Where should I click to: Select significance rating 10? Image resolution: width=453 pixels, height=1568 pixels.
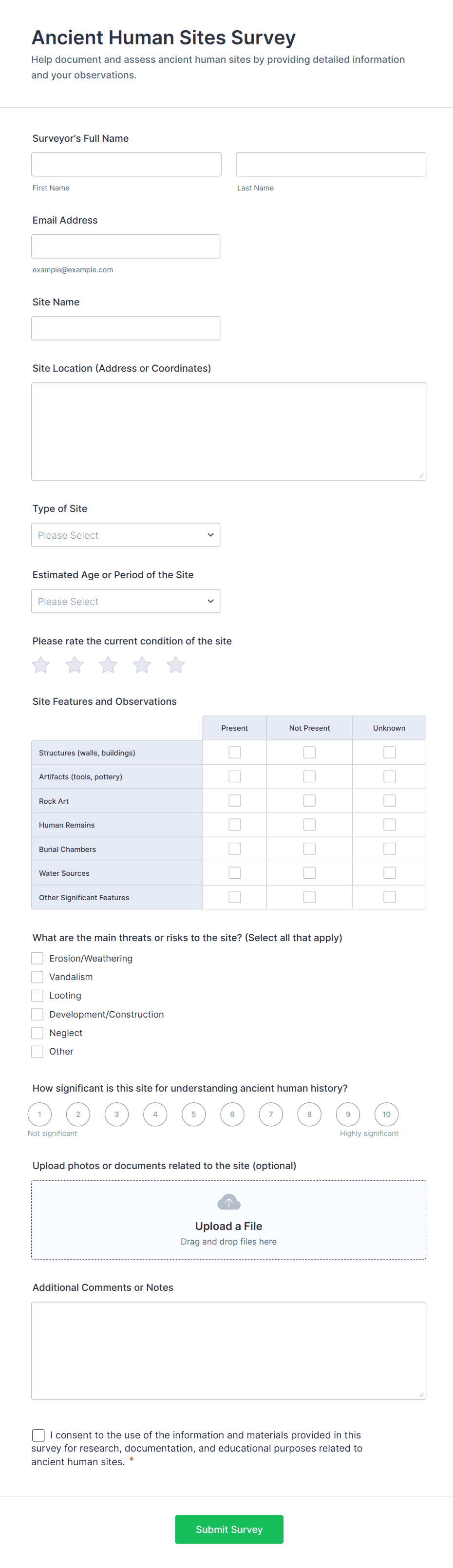click(x=386, y=1115)
